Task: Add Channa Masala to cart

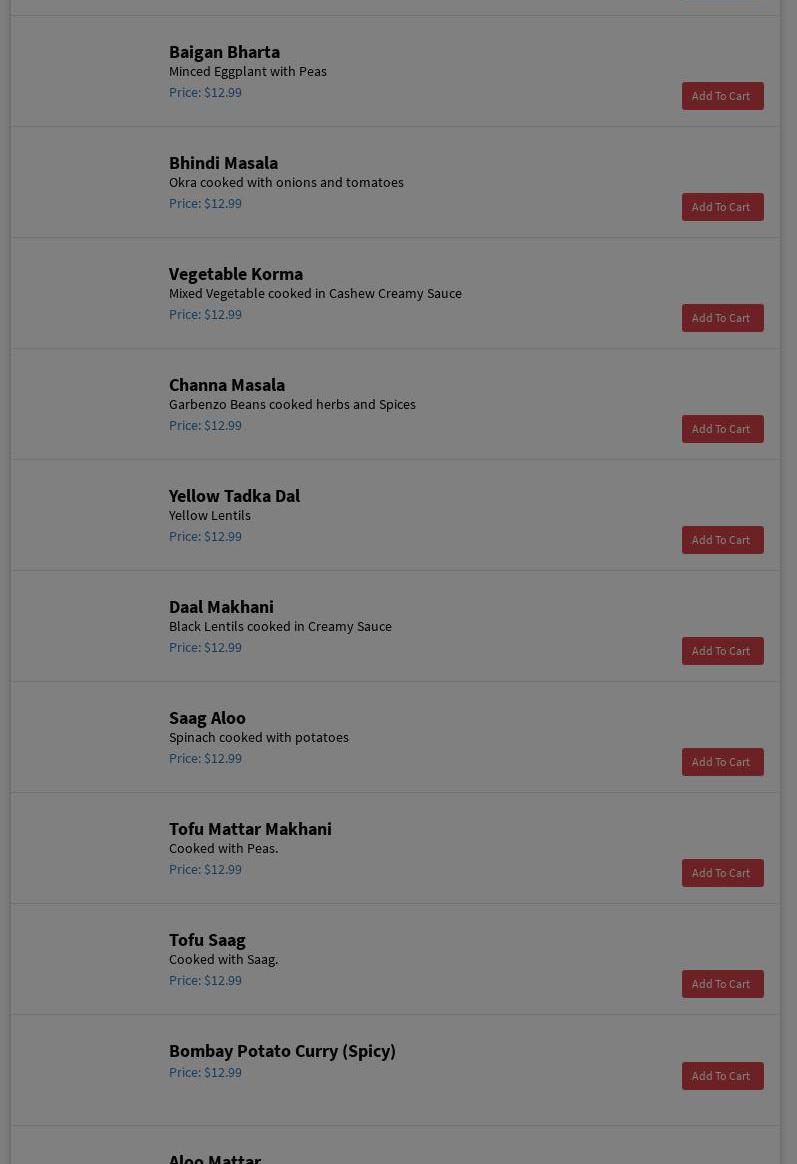Action: 722,429
